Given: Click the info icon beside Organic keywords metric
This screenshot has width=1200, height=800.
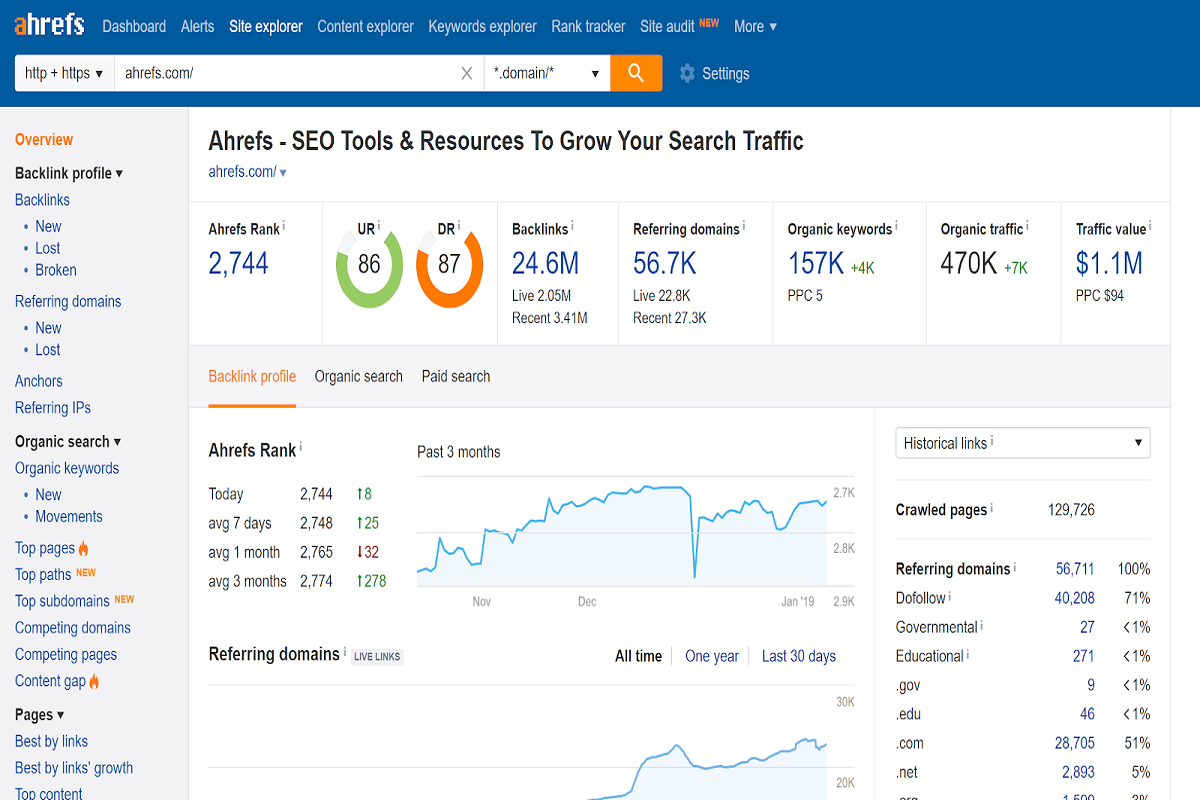Looking at the screenshot, I should pyautogui.click(x=897, y=227).
